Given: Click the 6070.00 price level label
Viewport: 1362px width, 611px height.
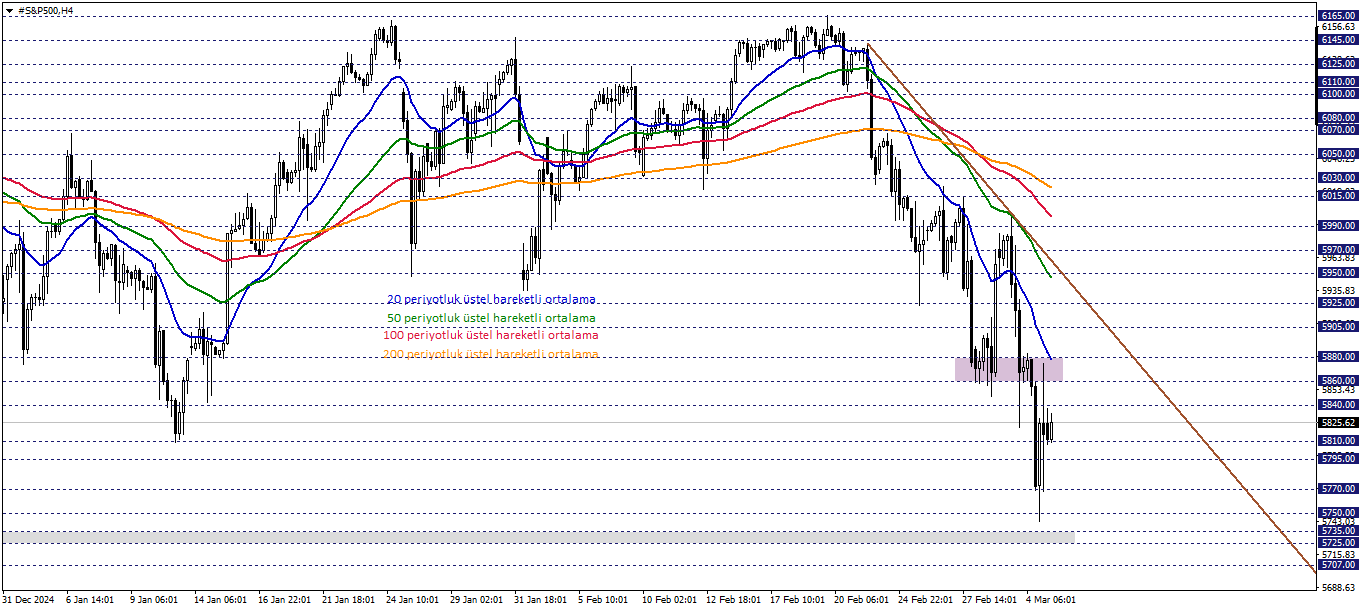Looking at the screenshot, I should [1338, 130].
